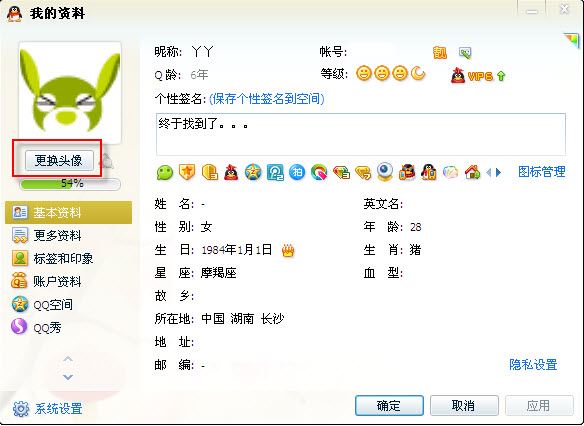Screen dimensions: 584x426
Task: Click the 54% profile completion bar
Action: pyautogui.click(x=70, y=184)
